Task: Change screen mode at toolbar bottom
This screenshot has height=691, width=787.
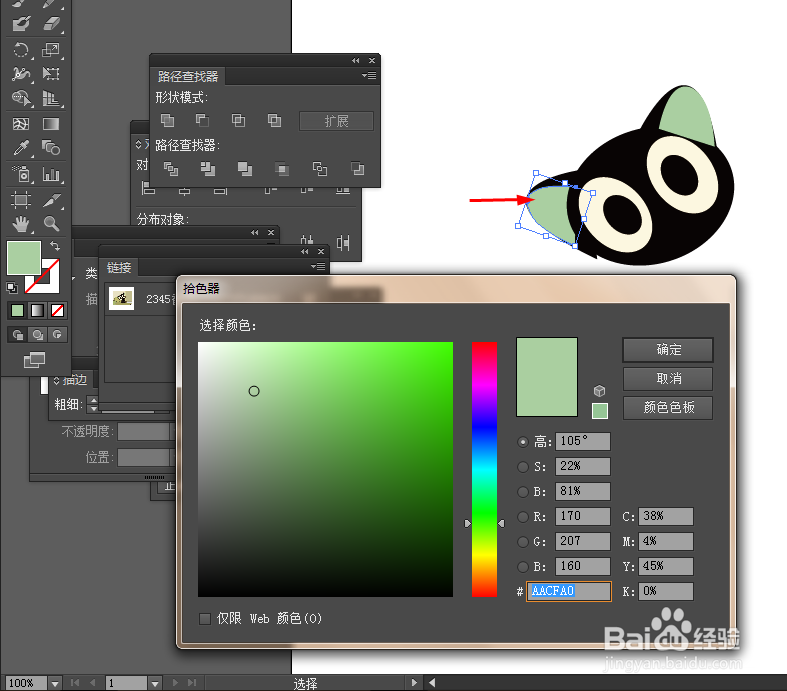Action: coord(34,359)
